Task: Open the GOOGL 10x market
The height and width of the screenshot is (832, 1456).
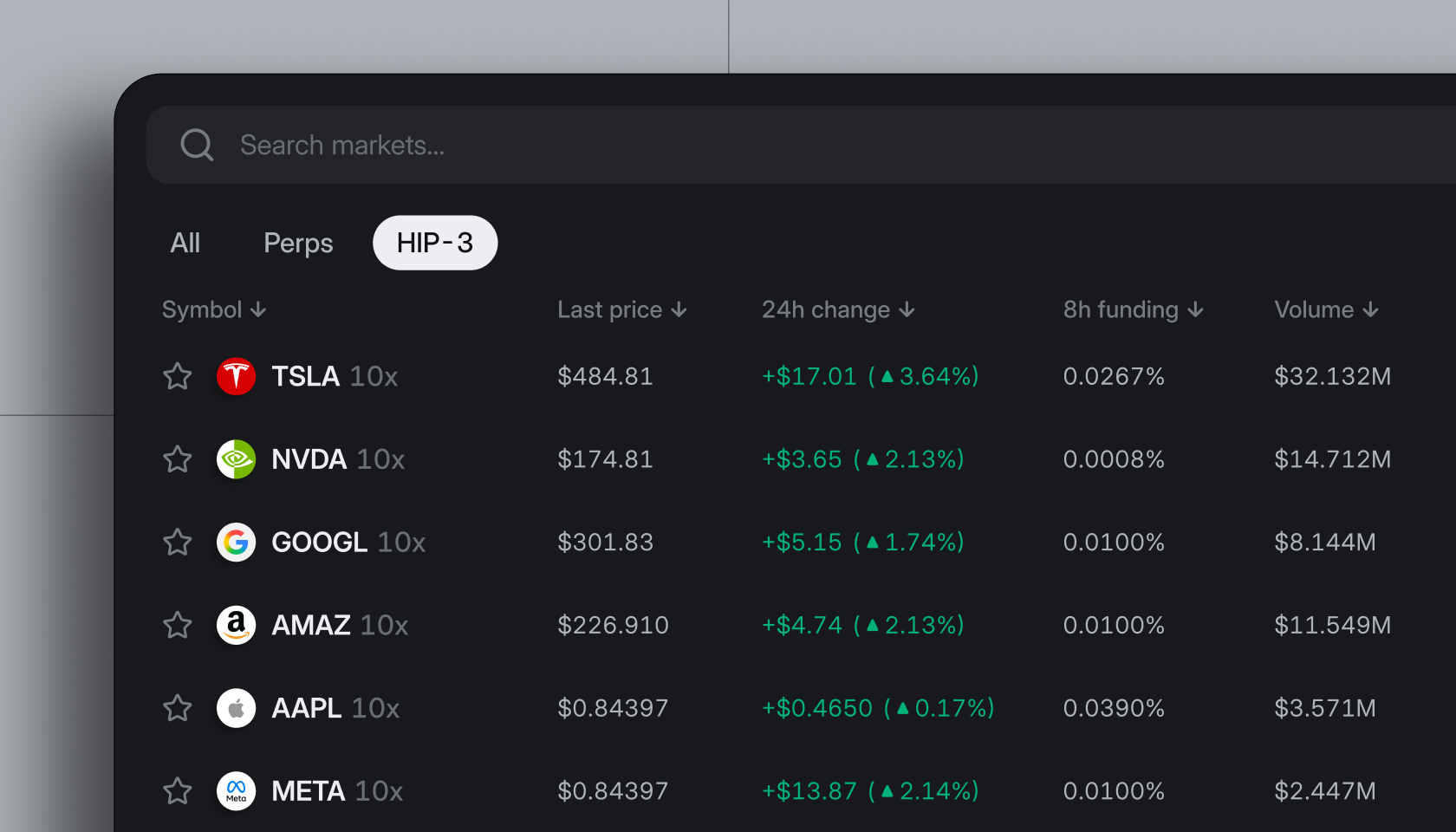Action: 348,543
